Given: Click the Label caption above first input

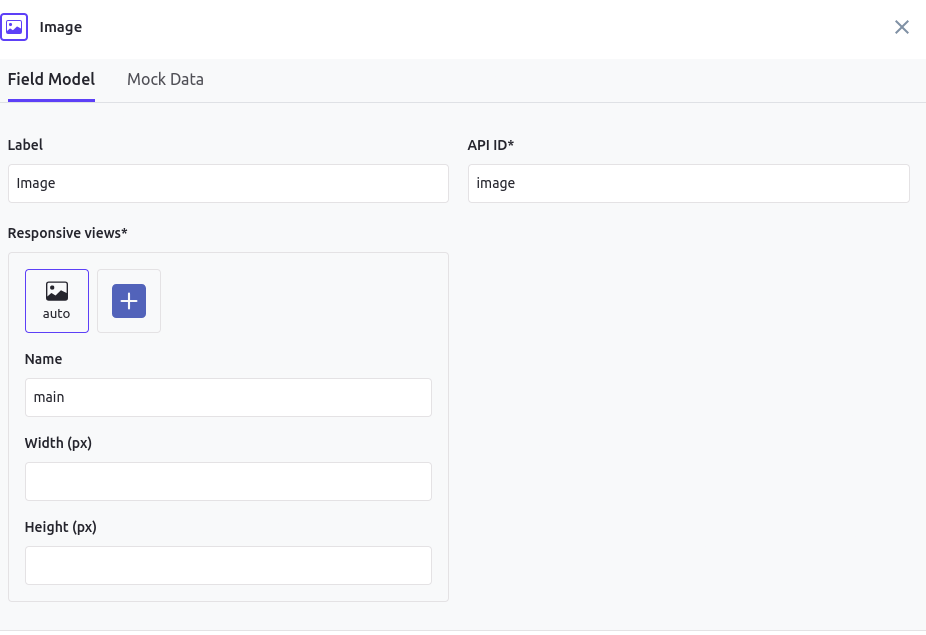Looking at the screenshot, I should point(25,145).
